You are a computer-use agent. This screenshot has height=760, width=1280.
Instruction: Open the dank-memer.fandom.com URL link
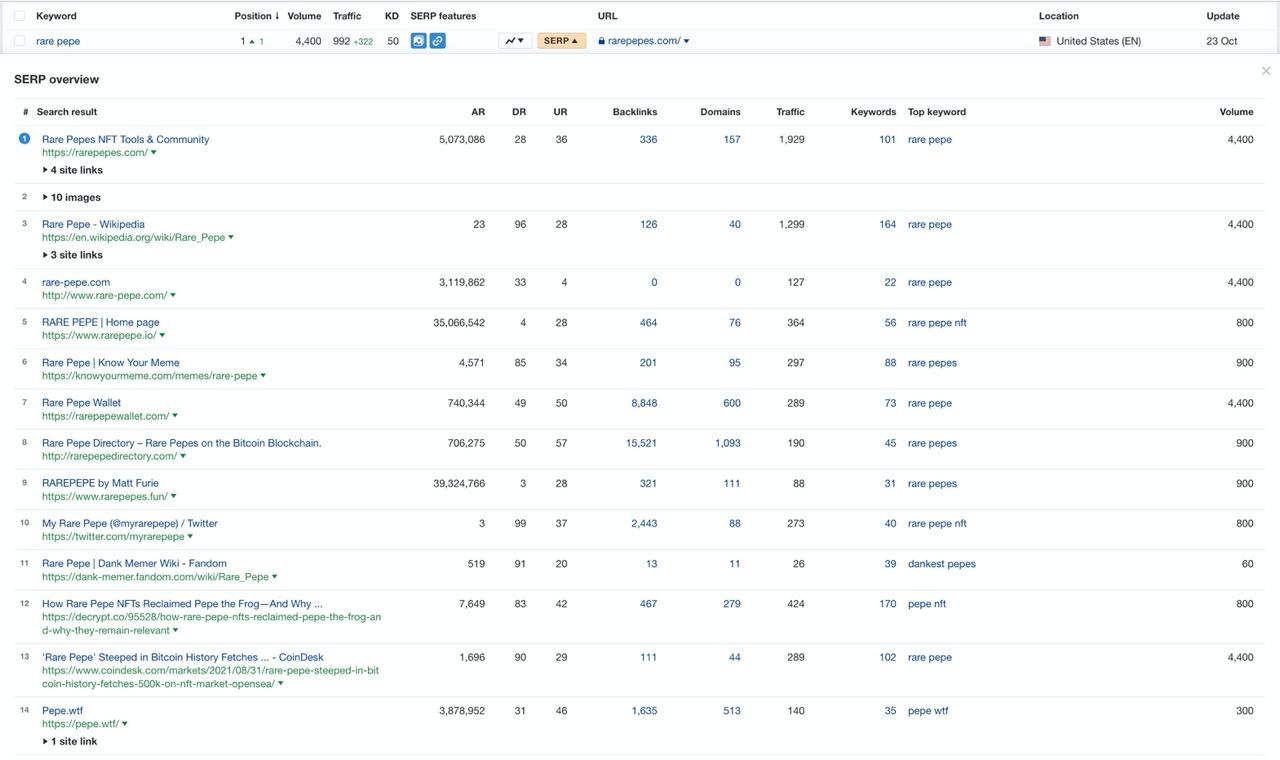point(155,577)
